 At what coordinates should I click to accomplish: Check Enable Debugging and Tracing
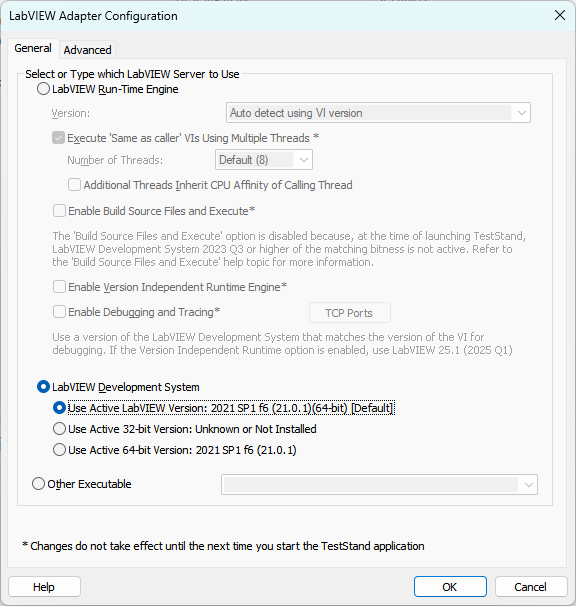59,312
